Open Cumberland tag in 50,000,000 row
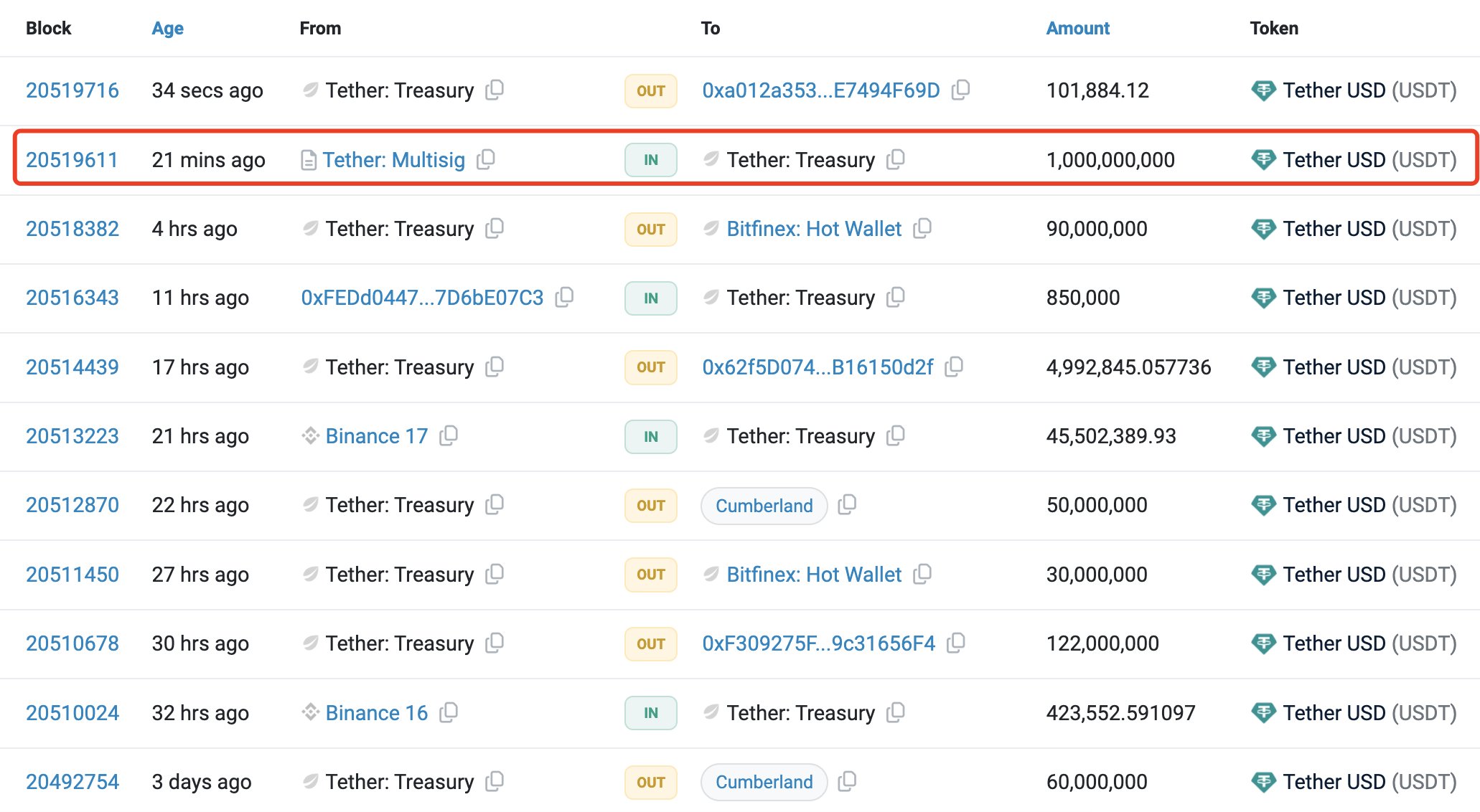 (764, 506)
